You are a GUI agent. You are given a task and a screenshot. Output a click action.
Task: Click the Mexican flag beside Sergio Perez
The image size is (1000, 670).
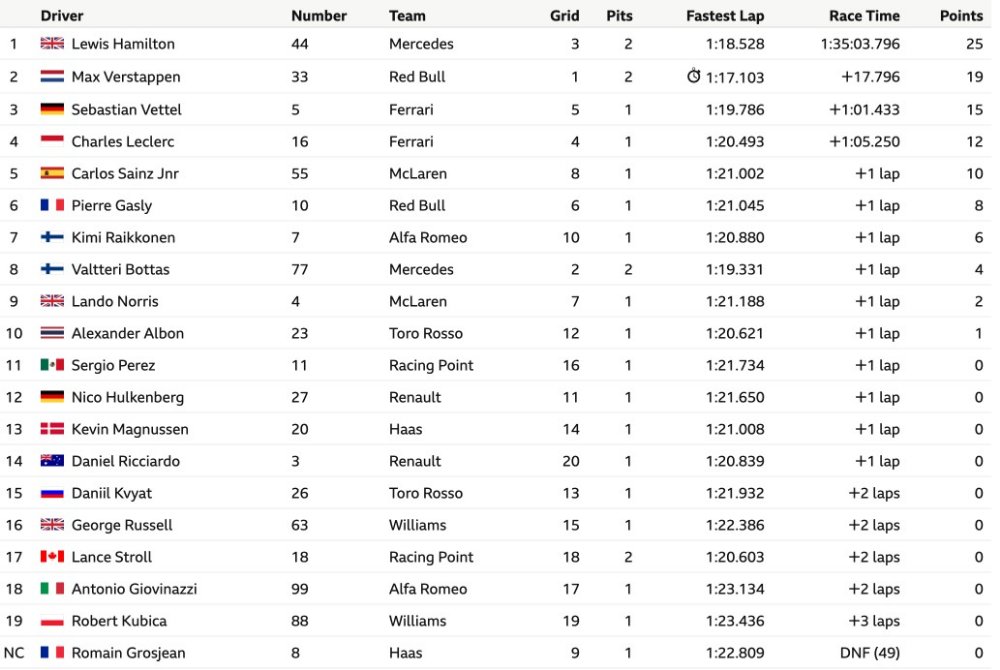(52, 364)
